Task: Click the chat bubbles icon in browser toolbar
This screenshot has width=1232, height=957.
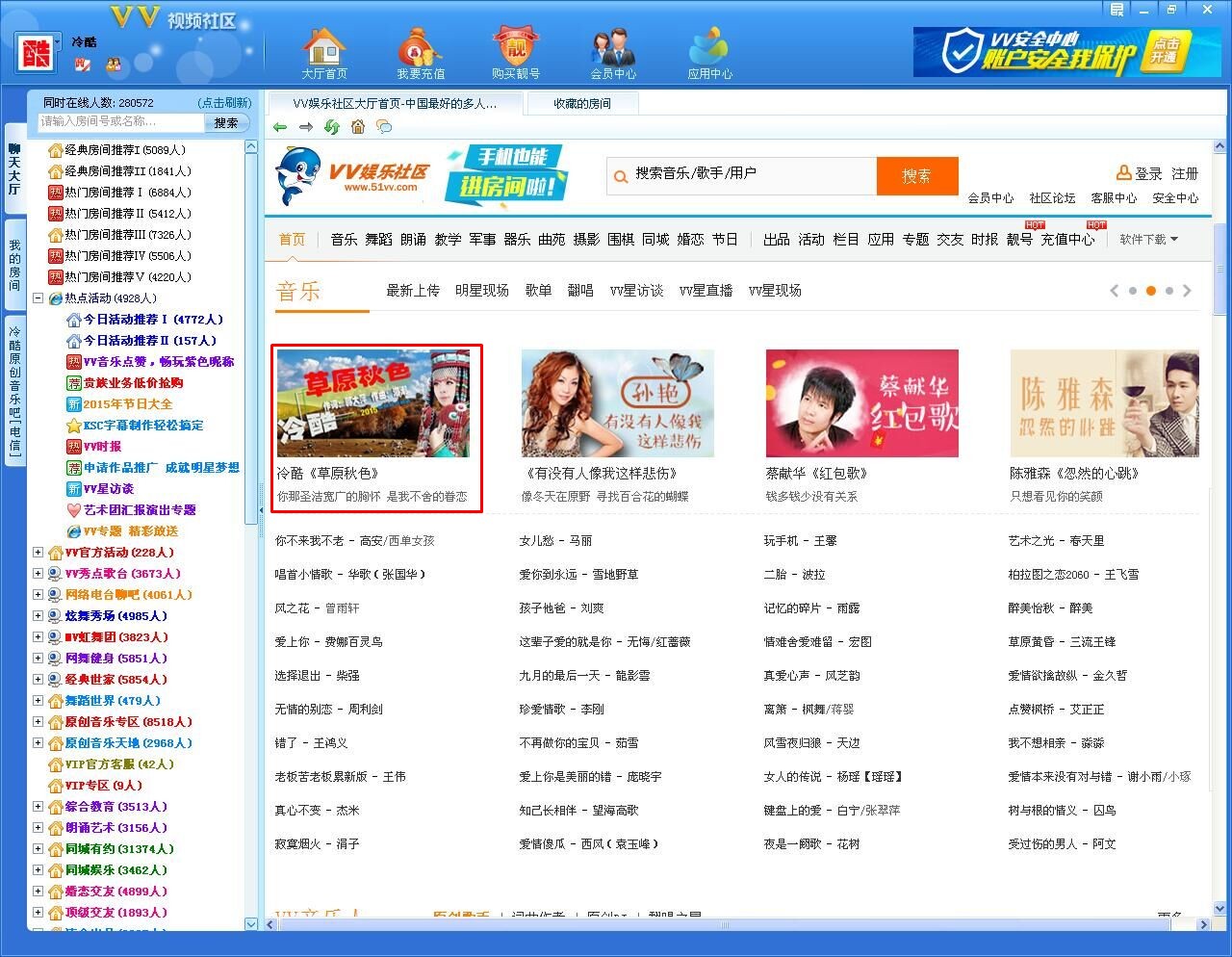Action: (384, 127)
